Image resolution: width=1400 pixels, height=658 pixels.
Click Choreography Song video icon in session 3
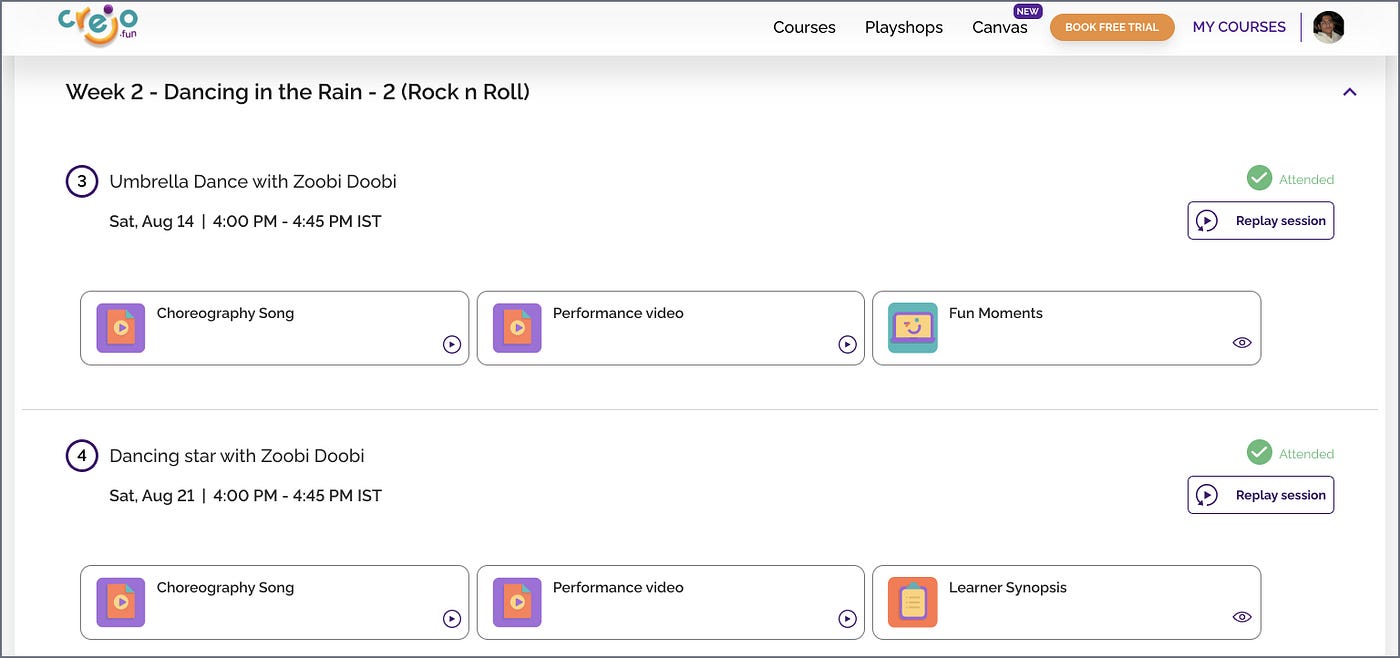coord(121,328)
